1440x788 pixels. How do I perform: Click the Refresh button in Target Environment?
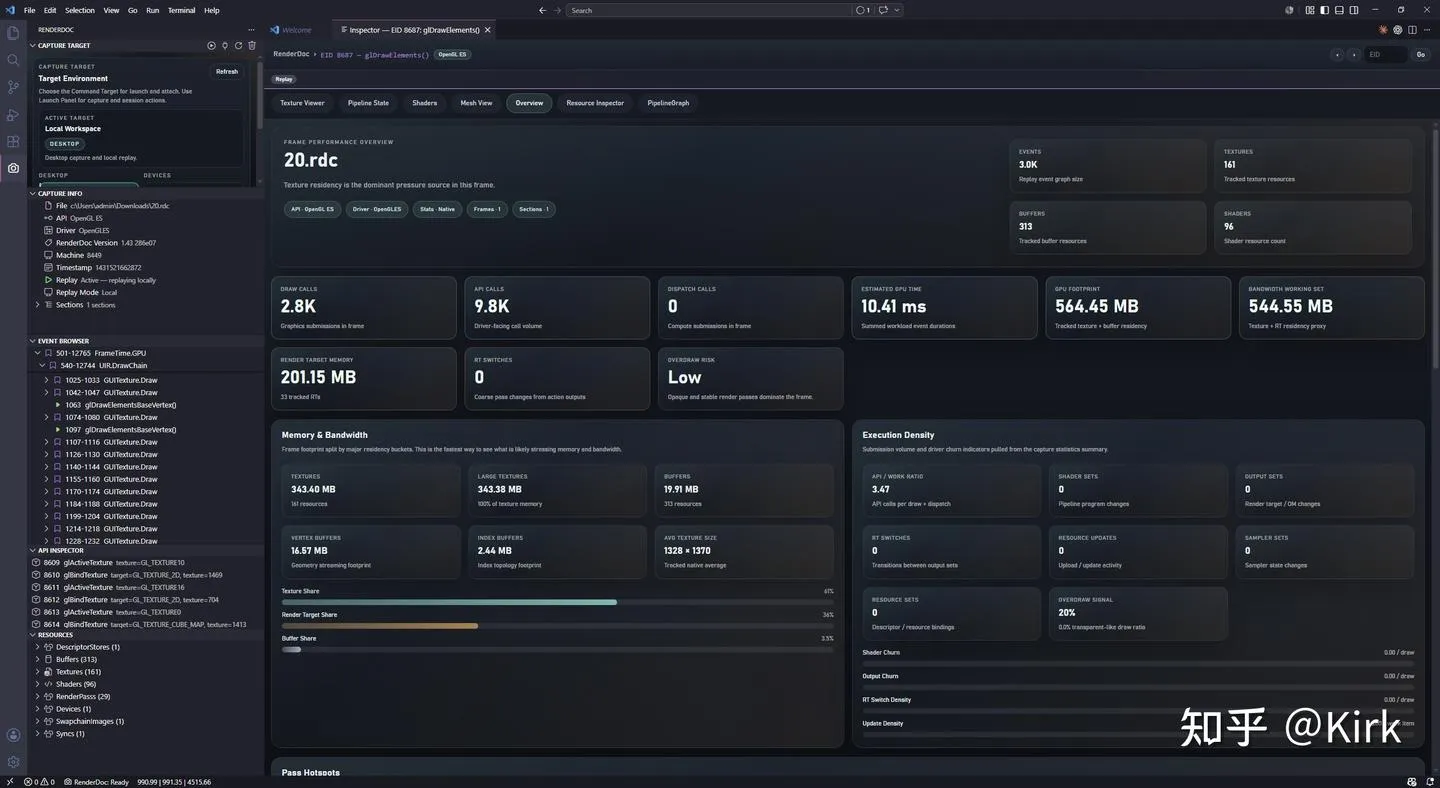(227, 71)
